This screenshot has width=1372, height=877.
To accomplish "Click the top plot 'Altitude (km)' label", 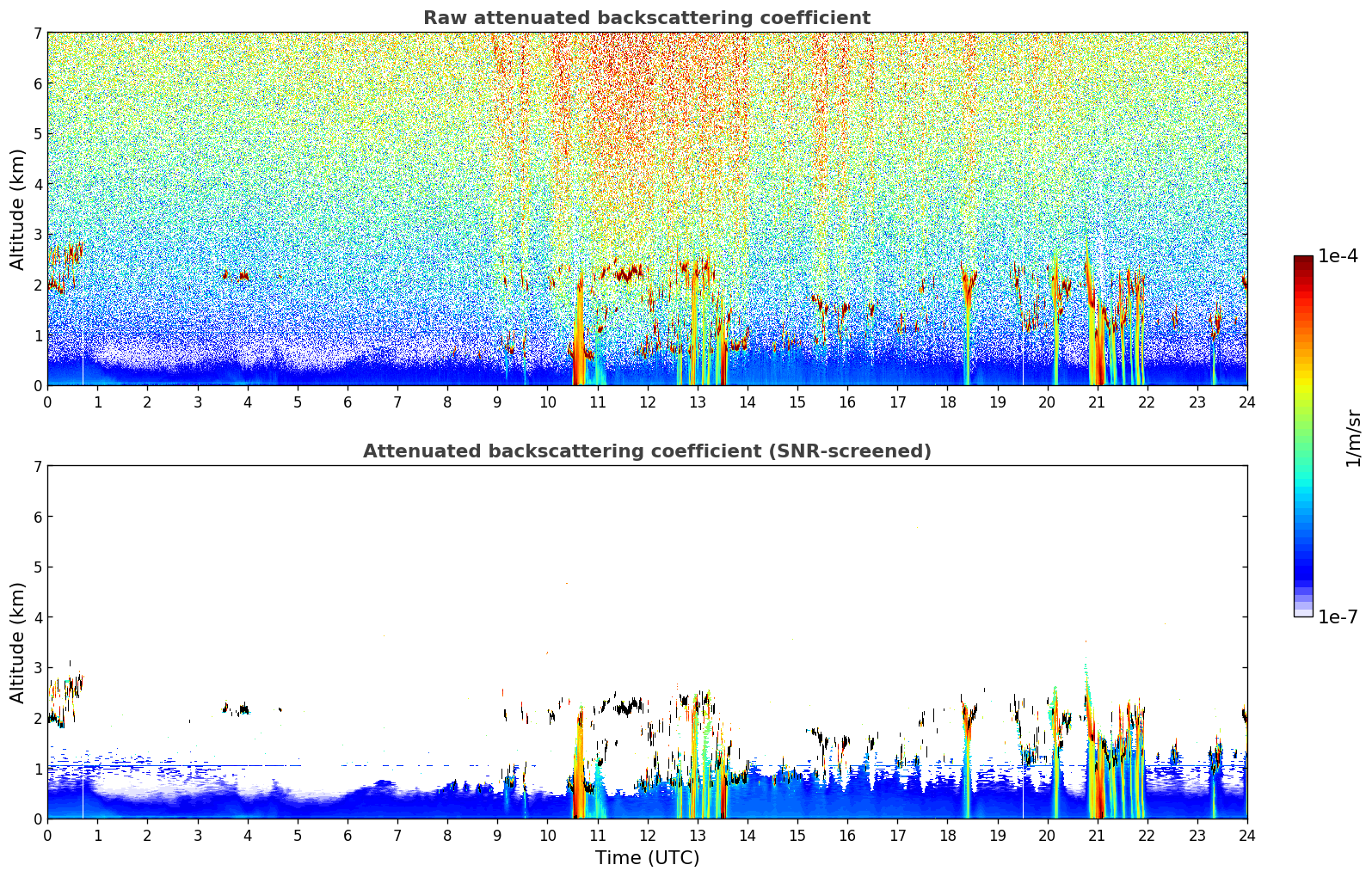I will [x=18, y=209].
